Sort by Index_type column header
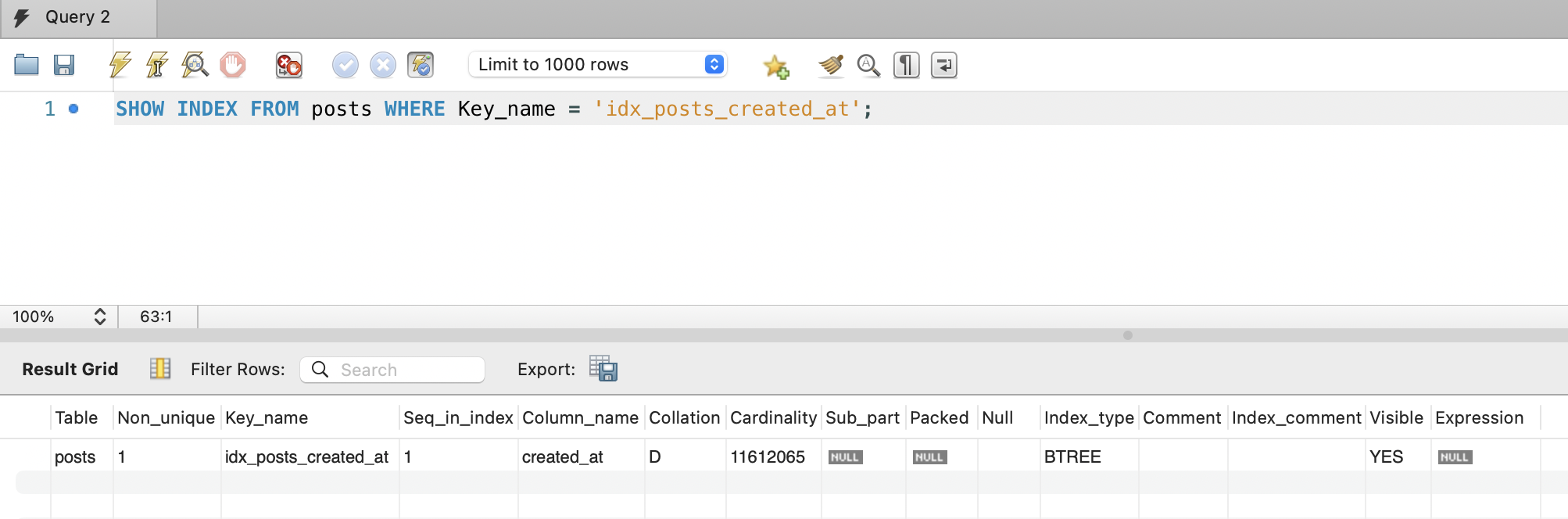 pos(1089,417)
